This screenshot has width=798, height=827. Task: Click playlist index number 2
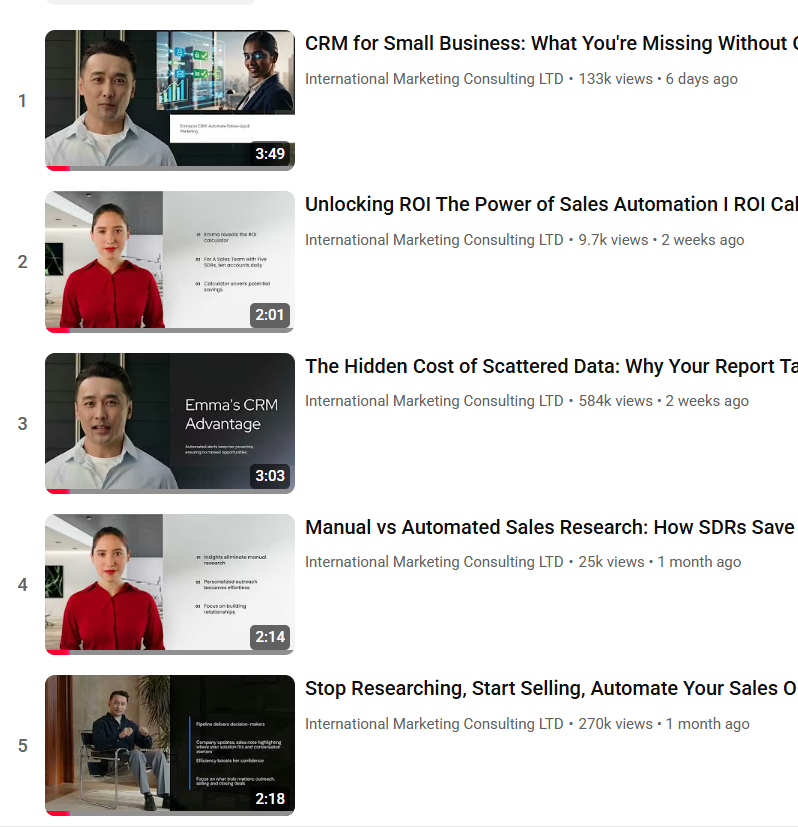click(x=22, y=262)
